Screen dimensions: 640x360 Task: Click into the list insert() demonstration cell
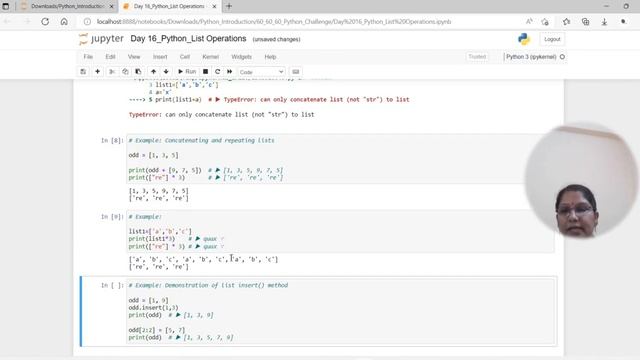(x=341, y=311)
